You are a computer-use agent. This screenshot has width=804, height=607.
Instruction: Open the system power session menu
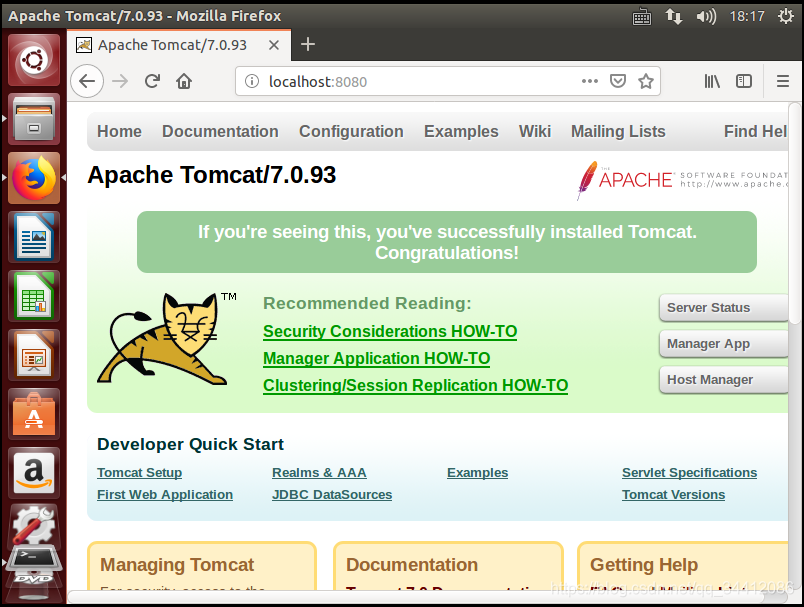pos(785,16)
